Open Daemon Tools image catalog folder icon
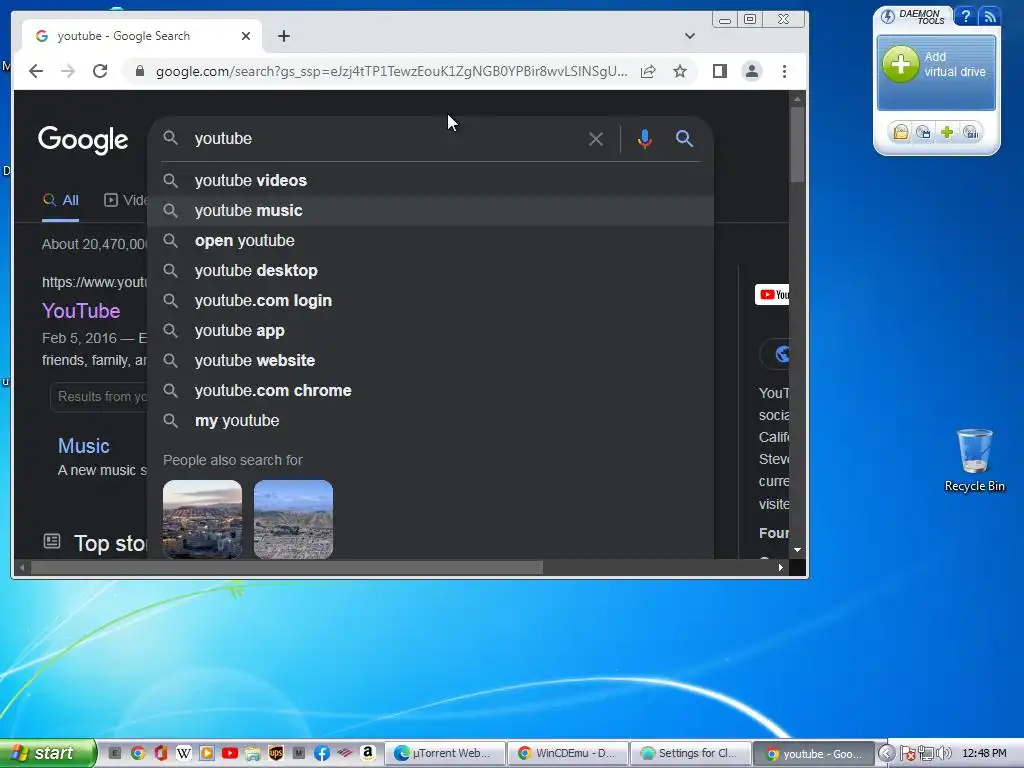 [x=901, y=133]
